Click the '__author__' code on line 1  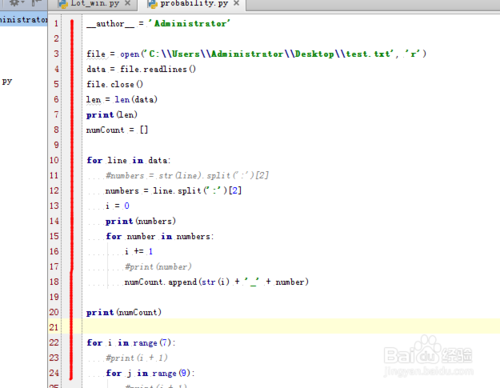click(x=110, y=24)
